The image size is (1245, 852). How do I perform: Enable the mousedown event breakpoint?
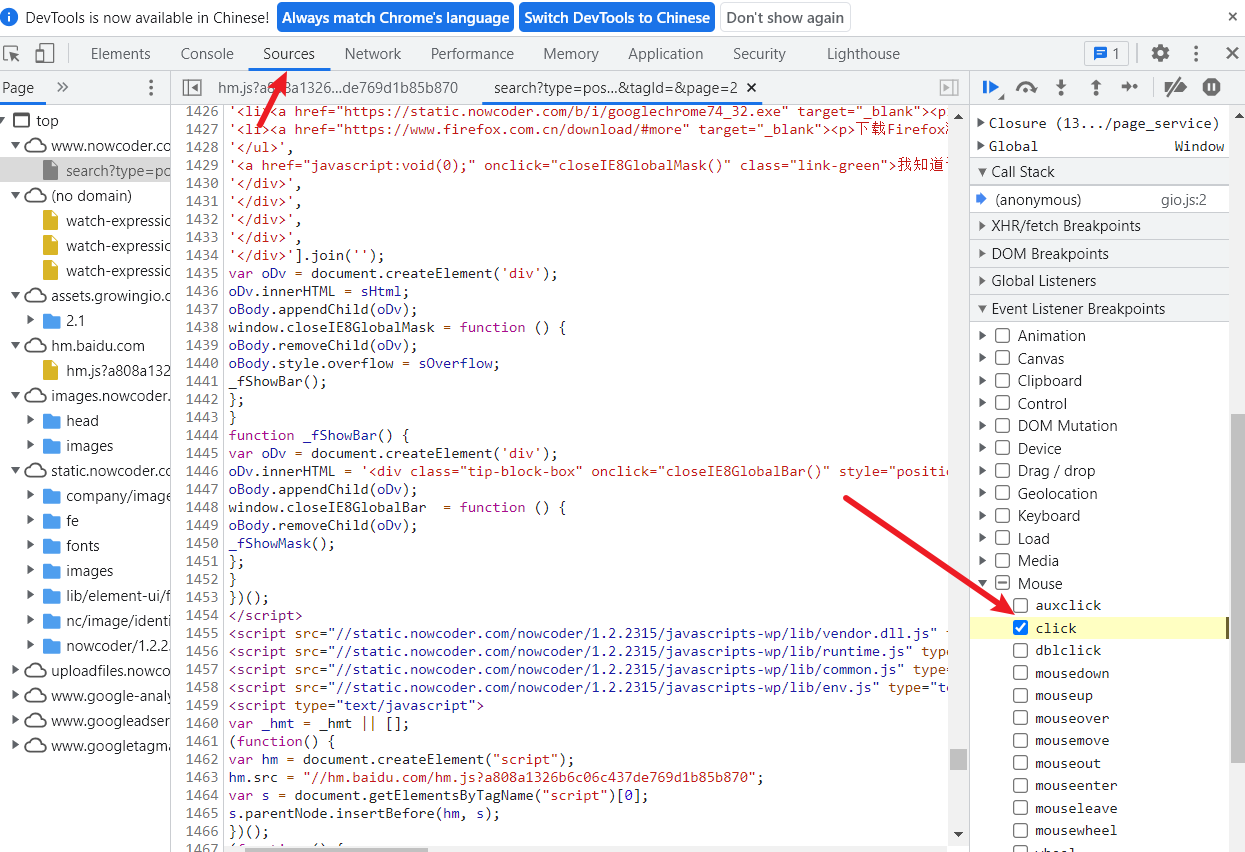pos(1020,673)
